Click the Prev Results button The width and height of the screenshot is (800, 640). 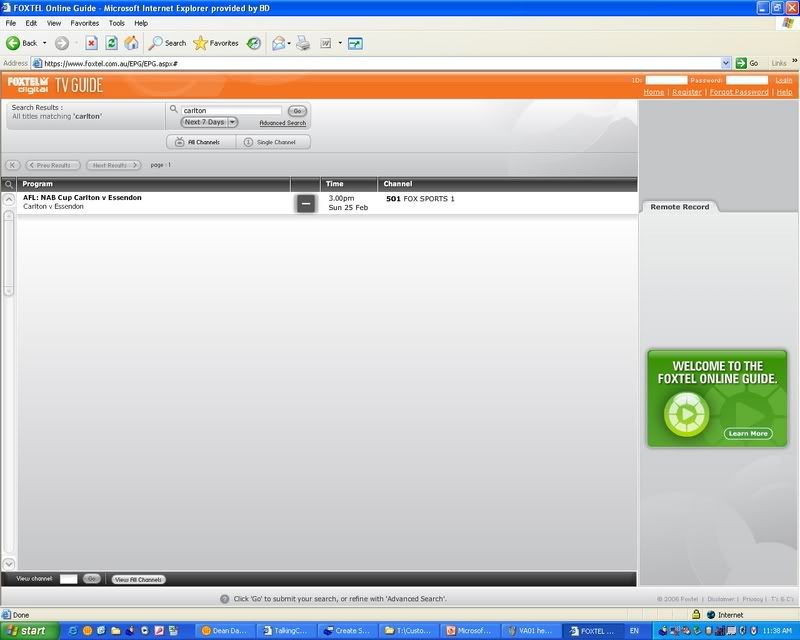tap(53, 165)
